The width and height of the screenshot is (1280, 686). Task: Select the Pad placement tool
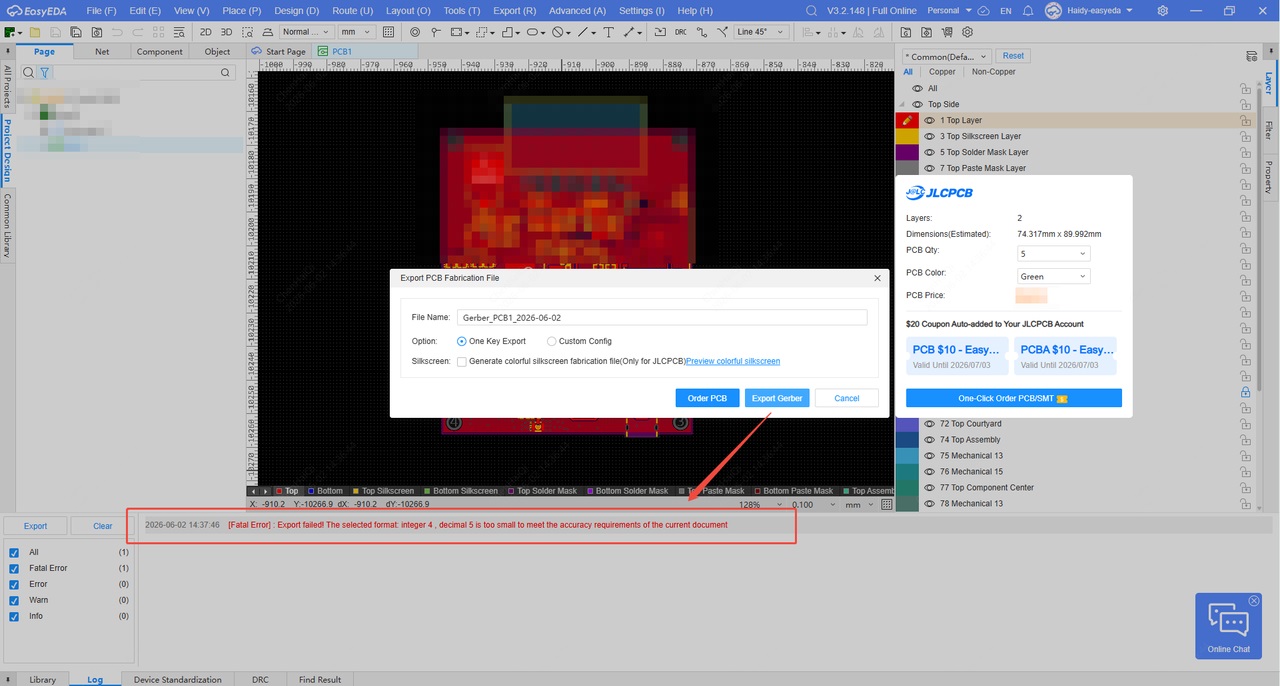415,32
